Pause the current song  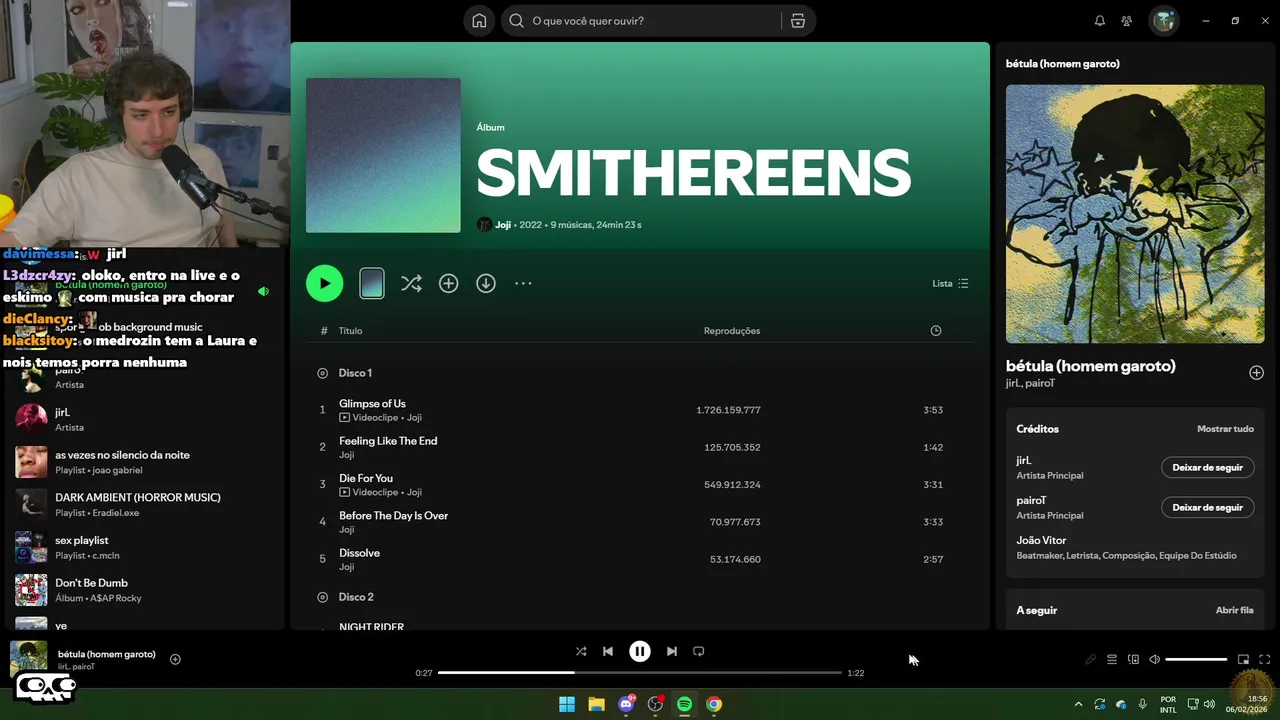tap(640, 651)
